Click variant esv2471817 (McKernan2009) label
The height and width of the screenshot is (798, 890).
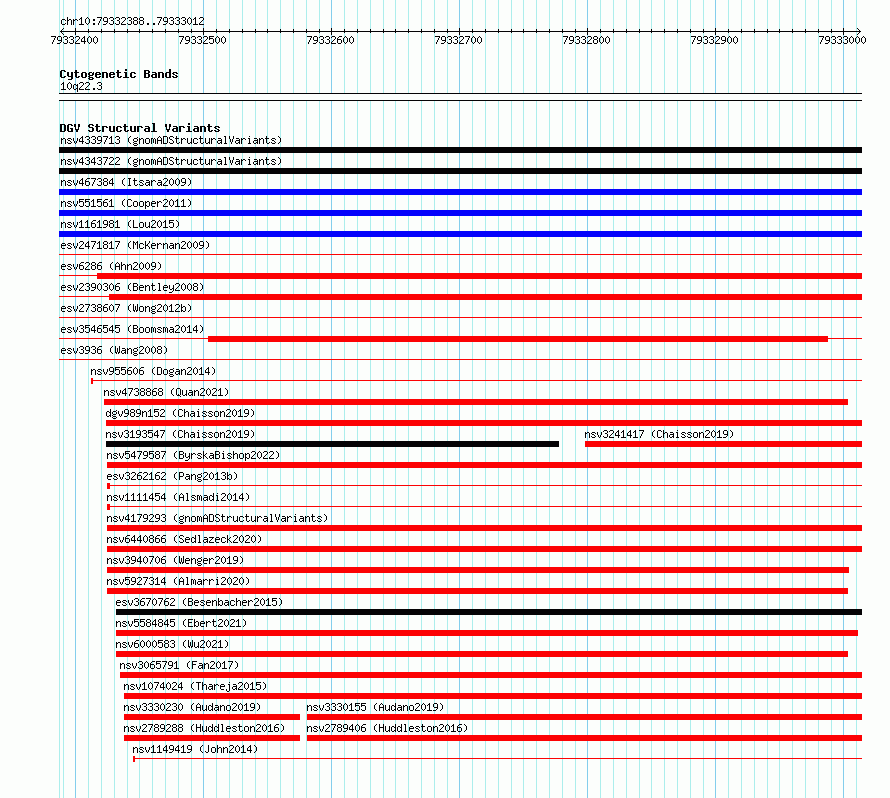[x=135, y=245]
